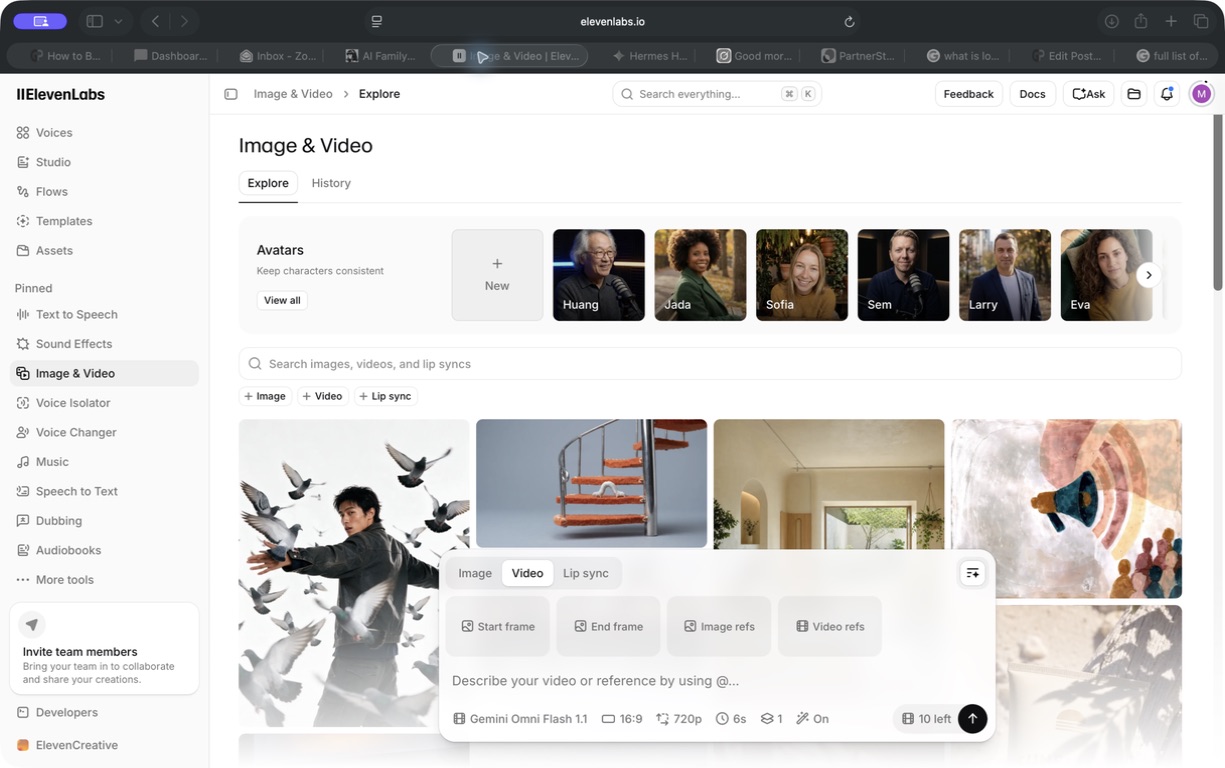The height and width of the screenshot is (768, 1225).
Task: Click the video description prompt field
Action: (x=716, y=681)
